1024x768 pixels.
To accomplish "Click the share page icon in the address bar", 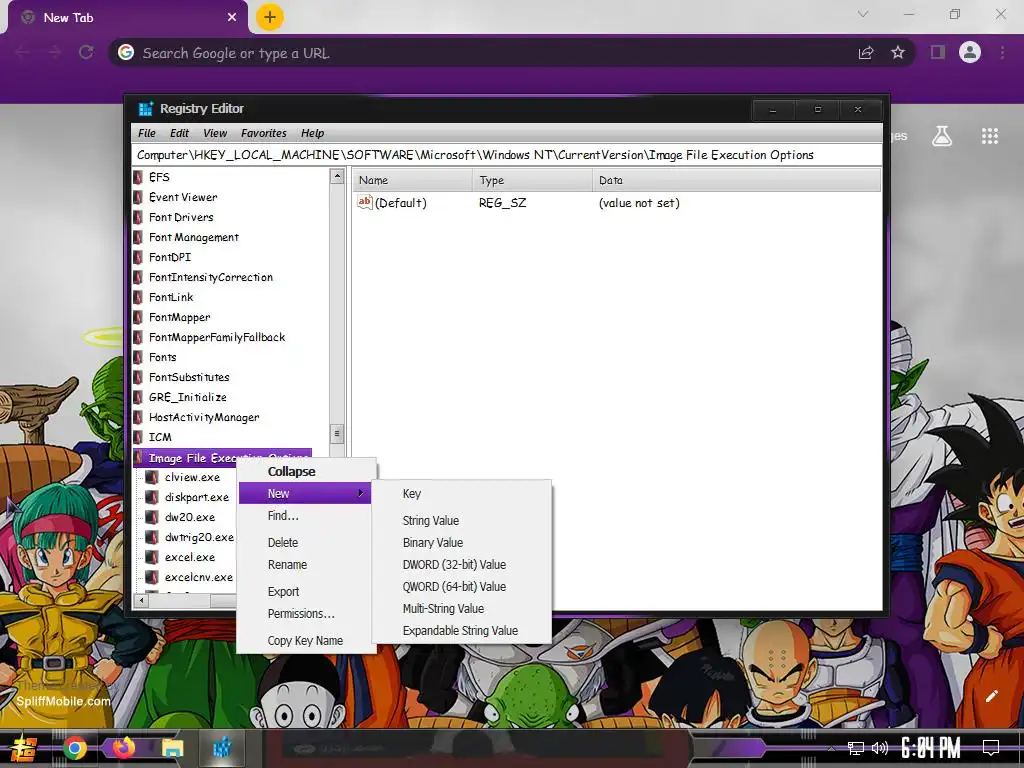I will coord(866,52).
